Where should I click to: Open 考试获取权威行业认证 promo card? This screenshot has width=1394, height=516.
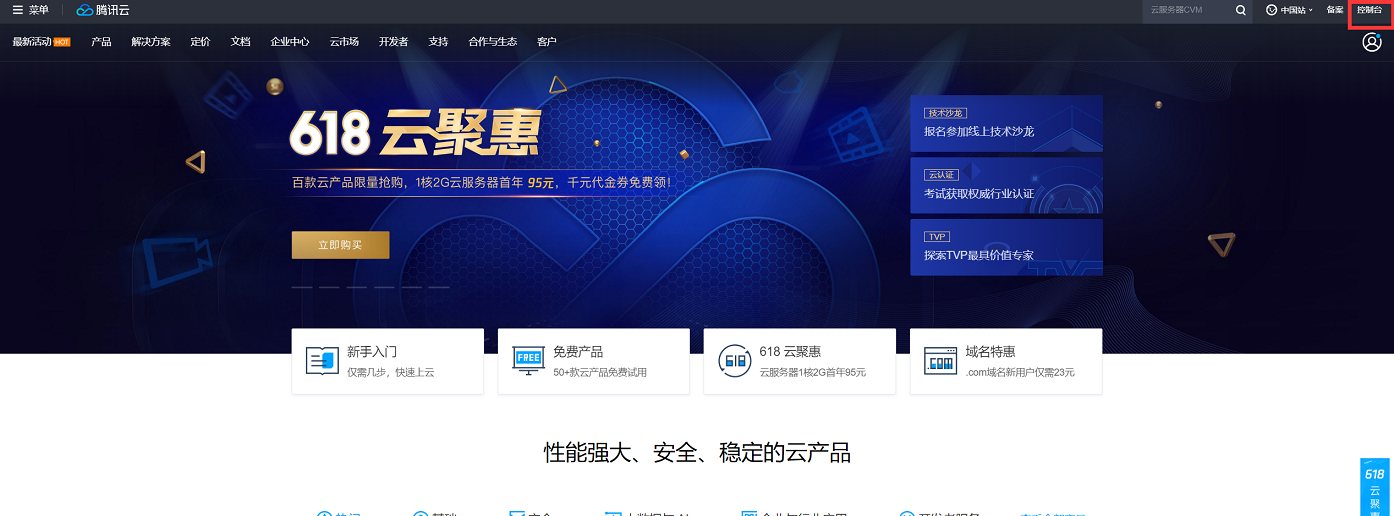(1006, 185)
